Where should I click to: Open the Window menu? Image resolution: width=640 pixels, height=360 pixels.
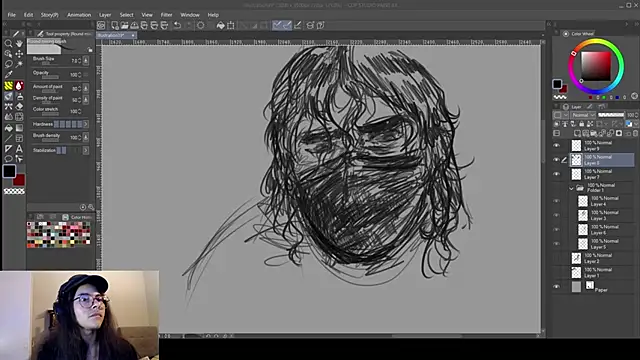point(190,15)
